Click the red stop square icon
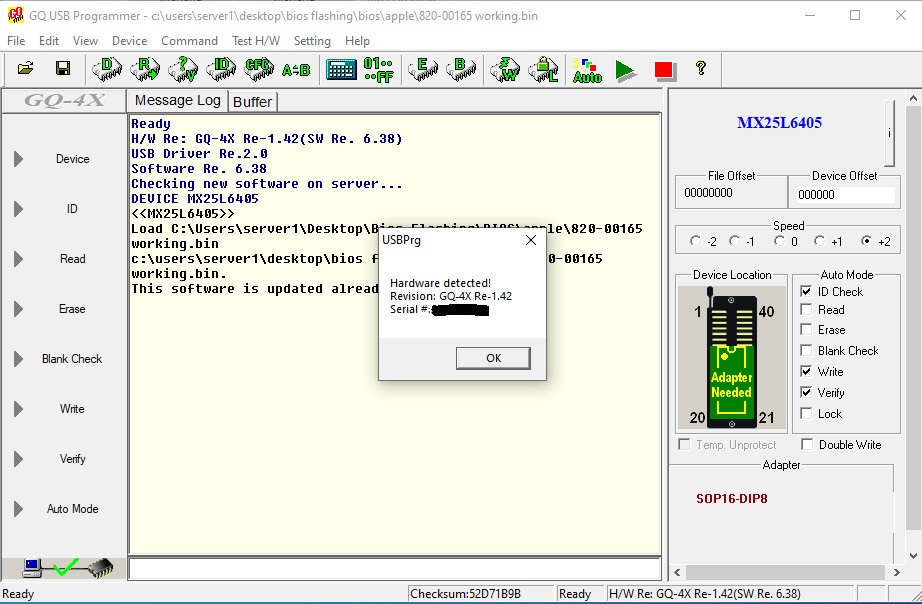922x604 pixels. pyautogui.click(x=664, y=70)
